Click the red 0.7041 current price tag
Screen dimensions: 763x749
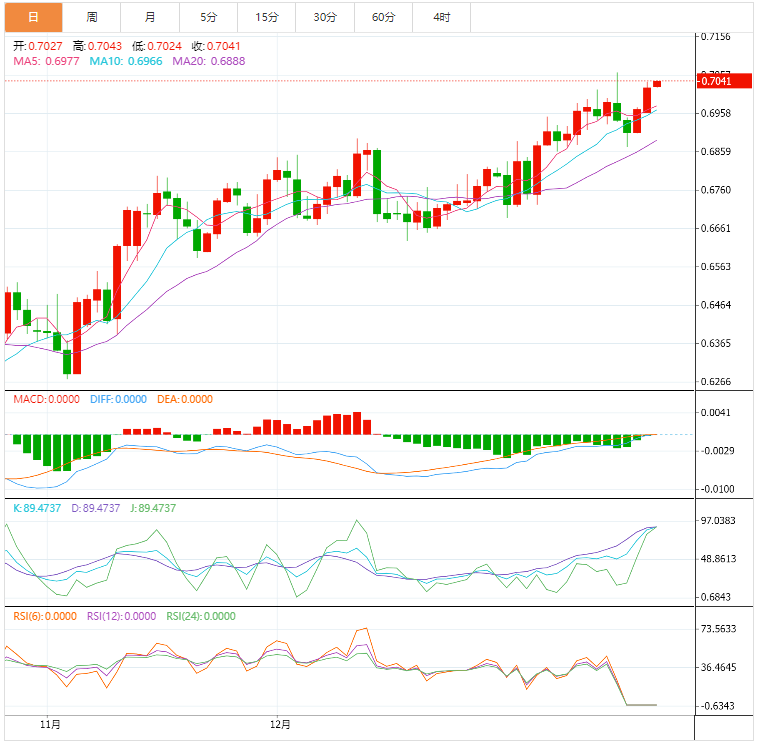click(x=717, y=81)
